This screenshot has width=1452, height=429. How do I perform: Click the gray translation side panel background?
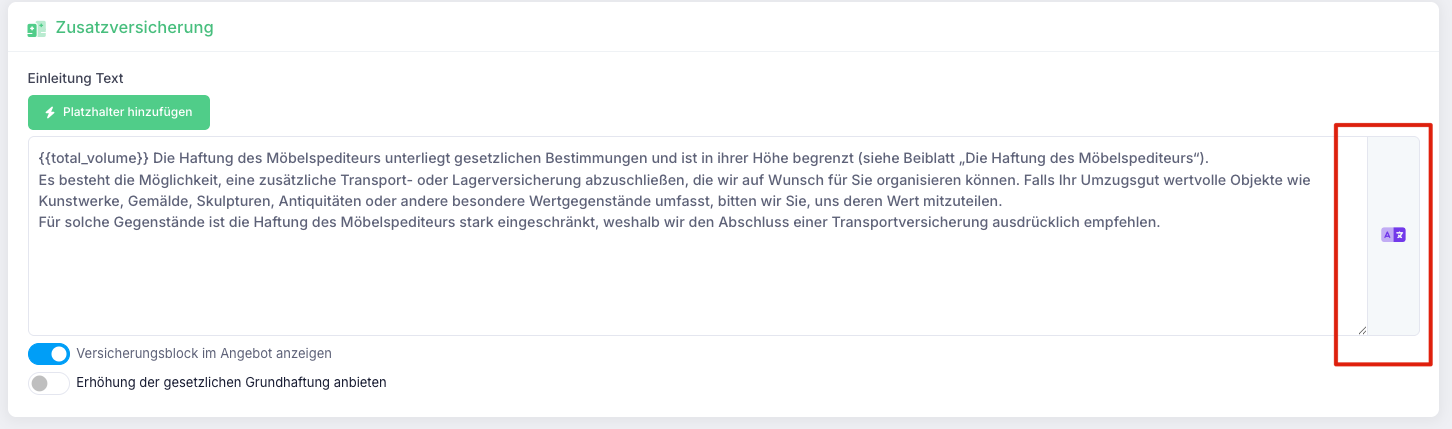pyautogui.click(x=1393, y=290)
